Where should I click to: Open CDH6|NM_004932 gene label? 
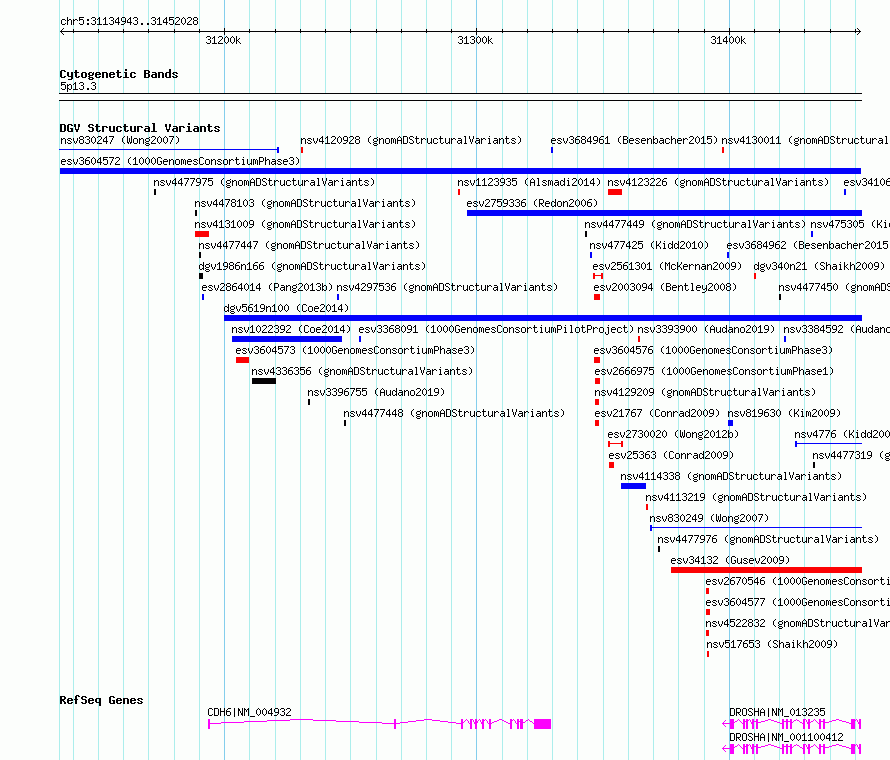[249, 712]
